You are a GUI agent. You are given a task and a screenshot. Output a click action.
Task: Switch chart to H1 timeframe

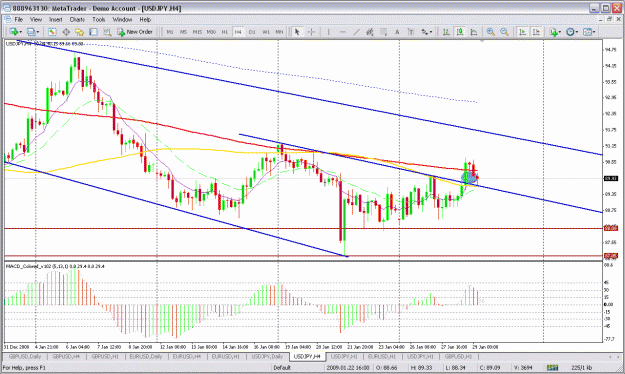tap(225, 32)
